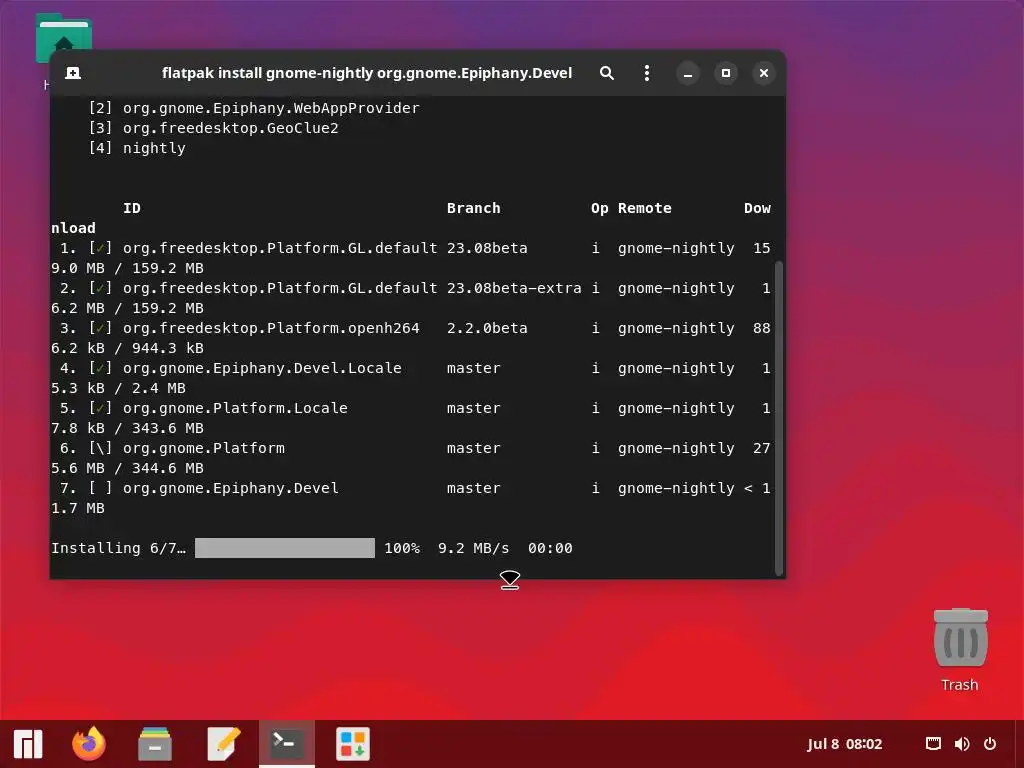Click the 'Remote' column header
The width and height of the screenshot is (1024, 768).
tap(645, 208)
